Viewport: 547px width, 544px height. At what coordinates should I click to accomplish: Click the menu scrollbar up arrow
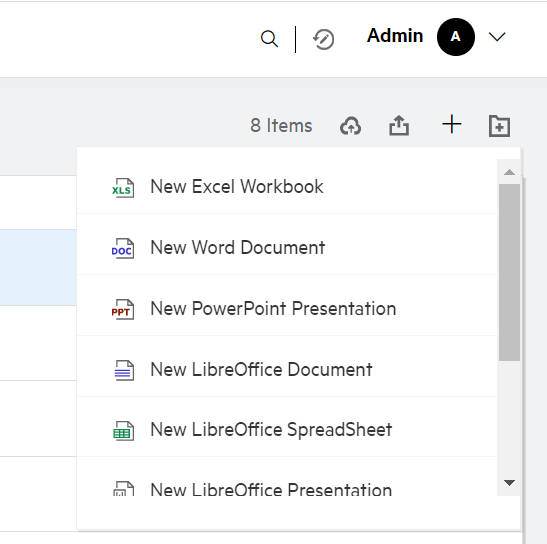tap(509, 172)
